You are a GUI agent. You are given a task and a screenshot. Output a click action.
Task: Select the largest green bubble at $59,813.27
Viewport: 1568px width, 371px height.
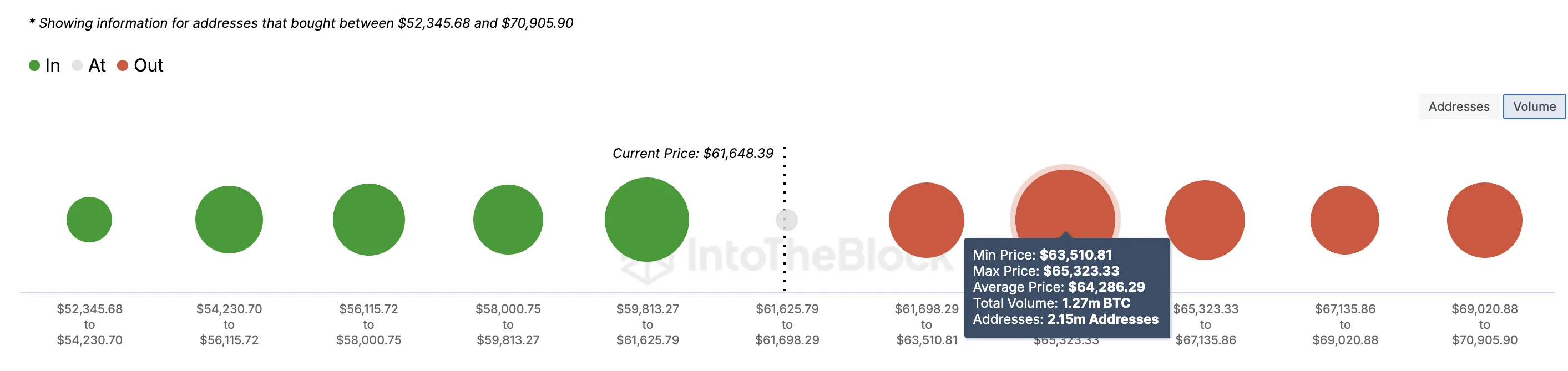646,220
